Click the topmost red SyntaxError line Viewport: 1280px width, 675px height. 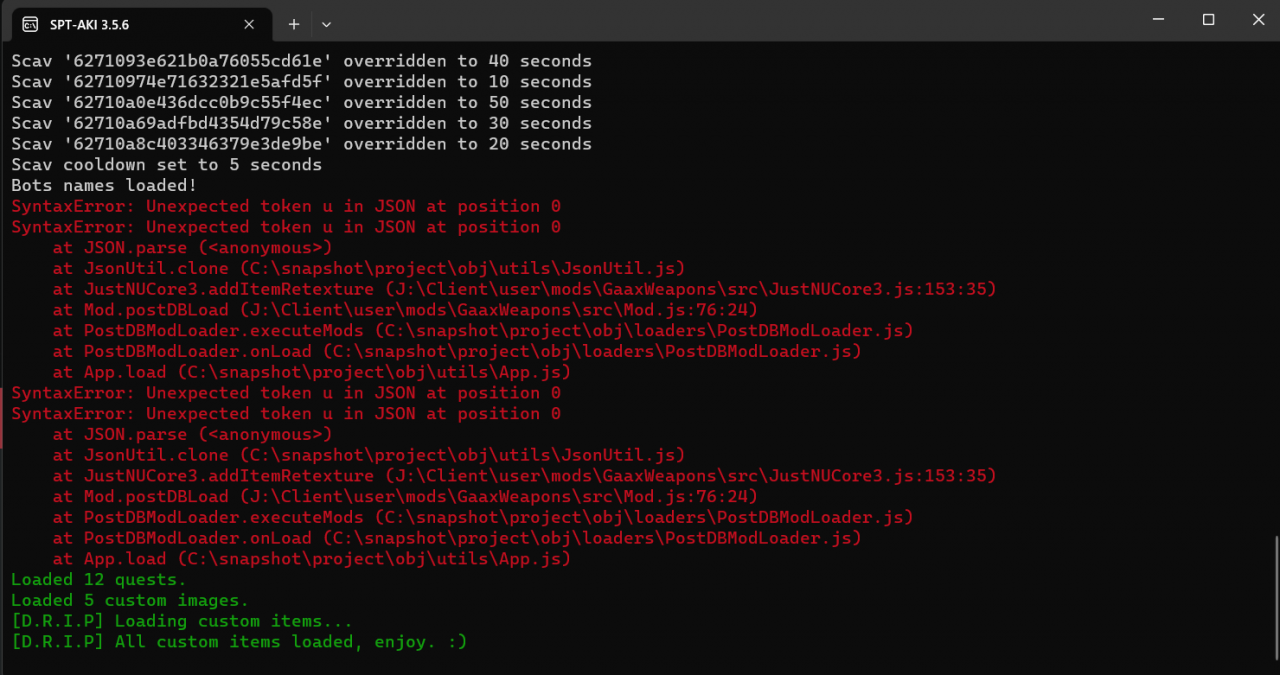(285, 206)
